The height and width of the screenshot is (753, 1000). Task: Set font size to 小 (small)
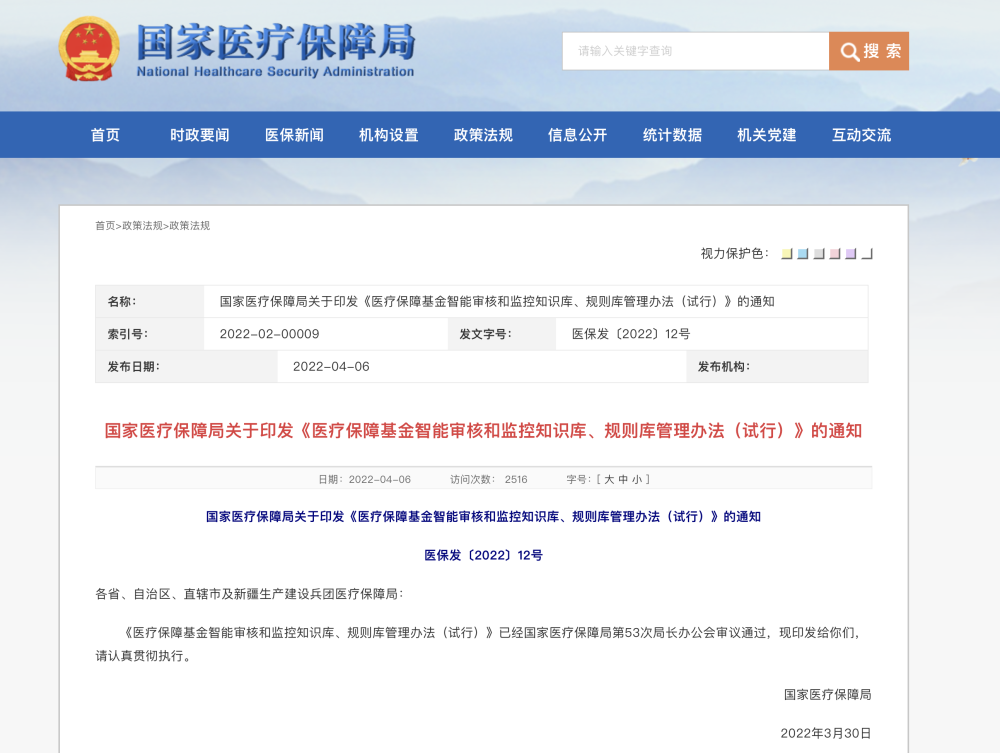pyautogui.click(x=637, y=480)
